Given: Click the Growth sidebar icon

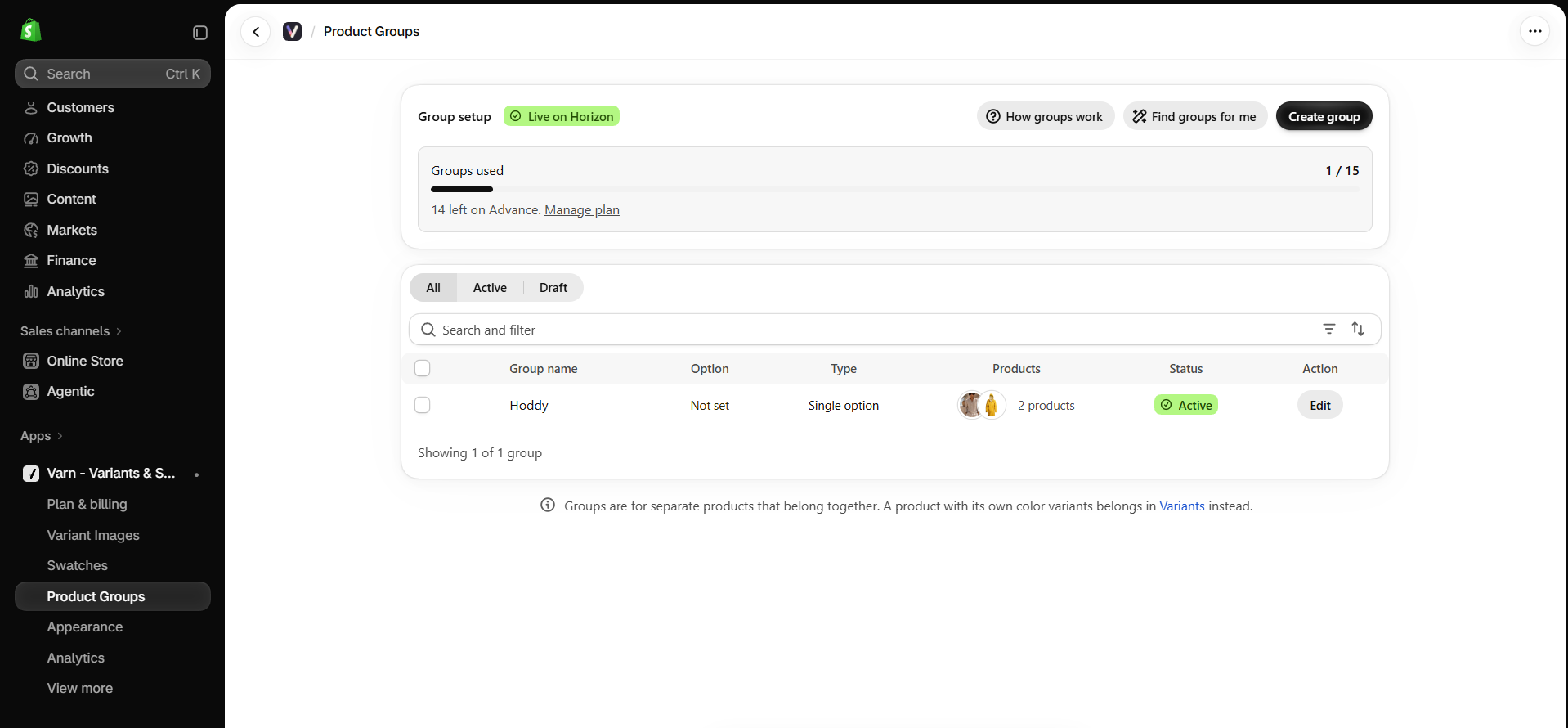Looking at the screenshot, I should pyautogui.click(x=31, y=138).
